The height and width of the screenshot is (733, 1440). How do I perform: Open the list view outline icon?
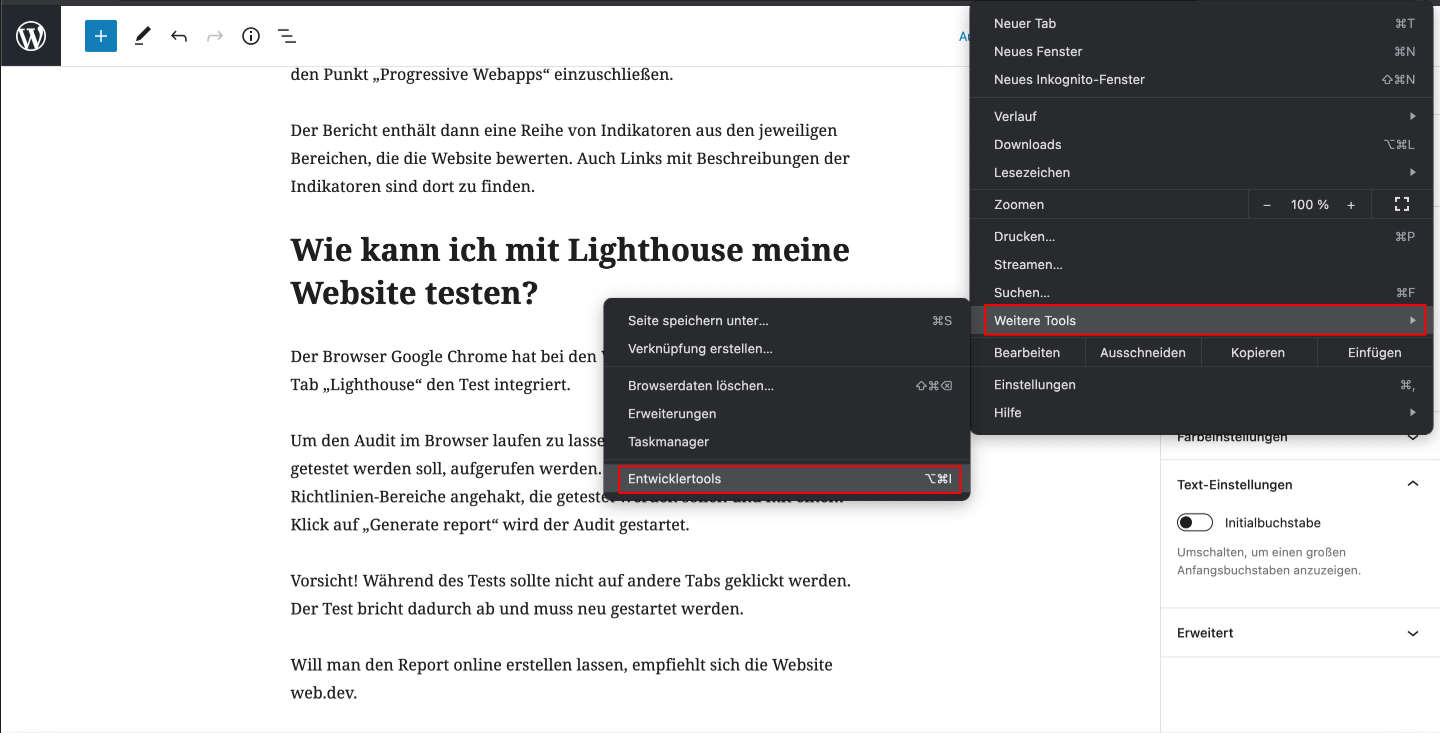(x=287, y=35)
